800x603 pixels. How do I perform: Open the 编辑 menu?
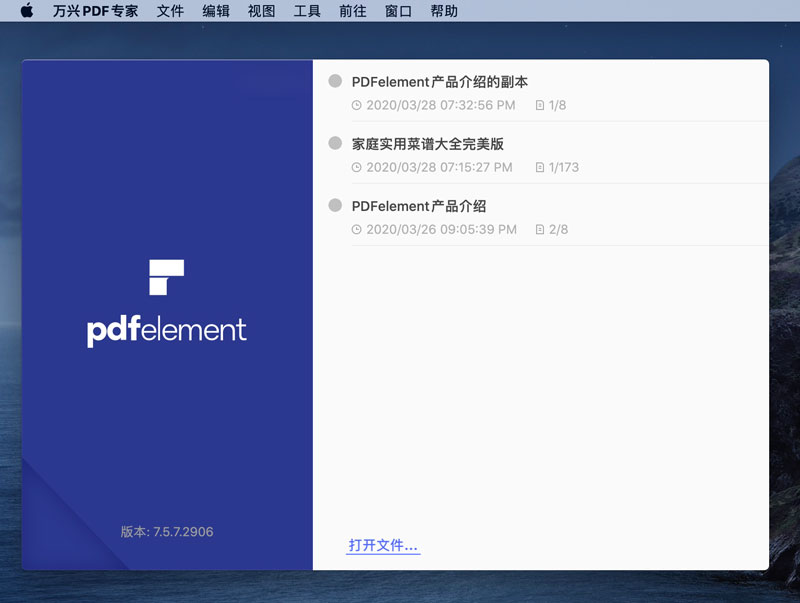coord(216,12)
